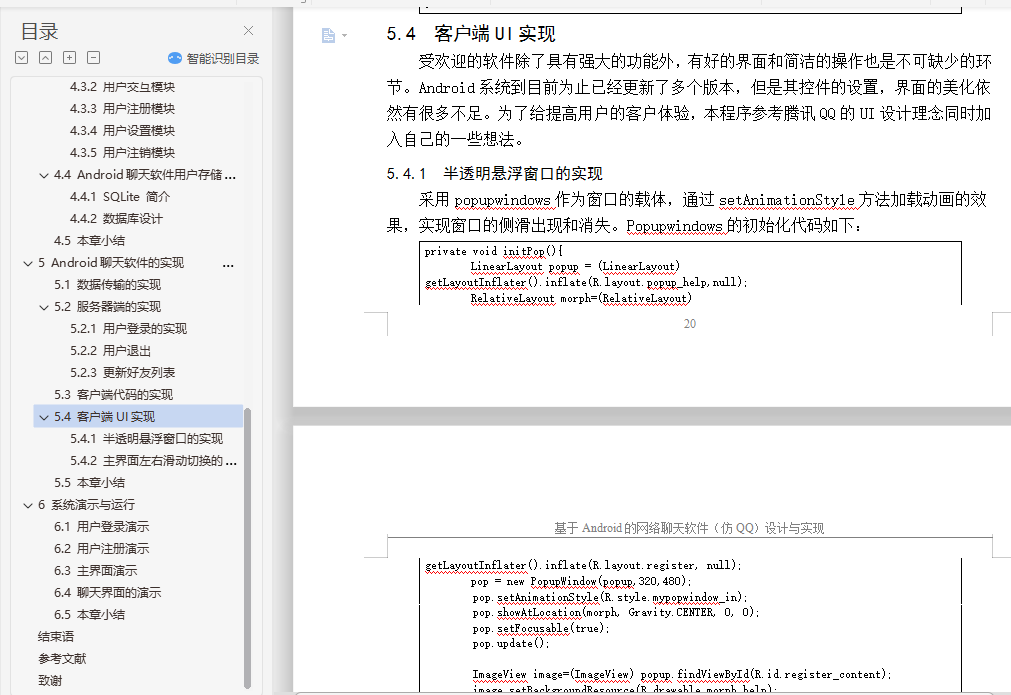Open 4.4.1 SQLite 简介 in outline
1011x695 pixels.
point(120,197)
